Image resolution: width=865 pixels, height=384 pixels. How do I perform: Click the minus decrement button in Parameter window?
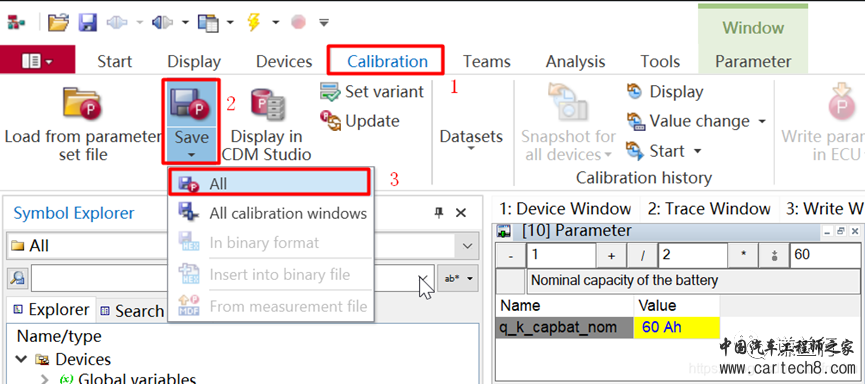511,256
